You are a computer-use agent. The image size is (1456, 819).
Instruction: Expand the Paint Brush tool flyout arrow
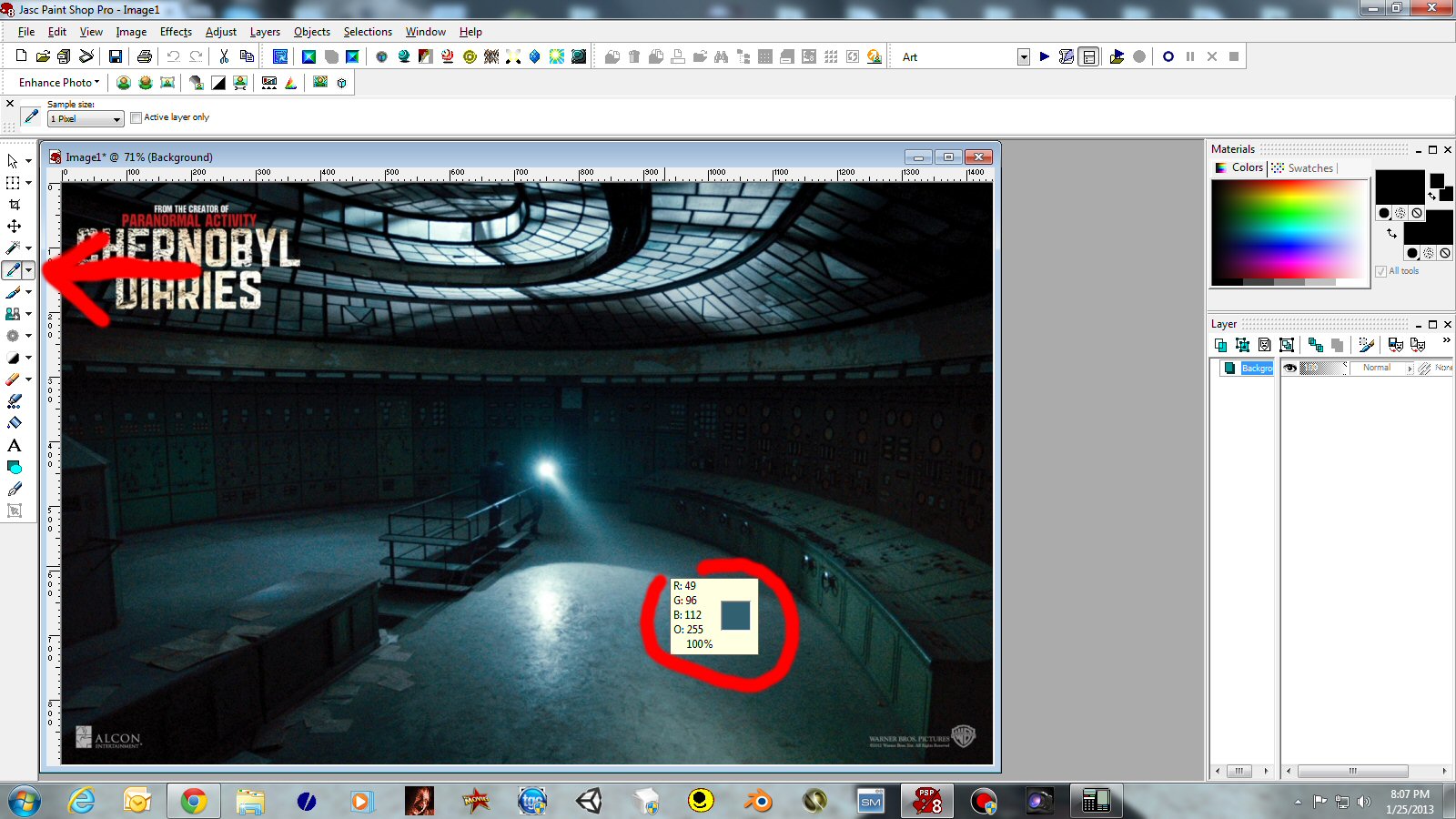(28, 292)
